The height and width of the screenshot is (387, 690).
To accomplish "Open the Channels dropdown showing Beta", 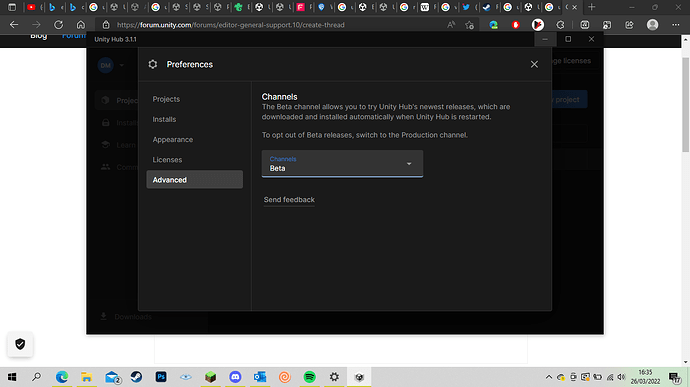I will (x=342, y=164).
